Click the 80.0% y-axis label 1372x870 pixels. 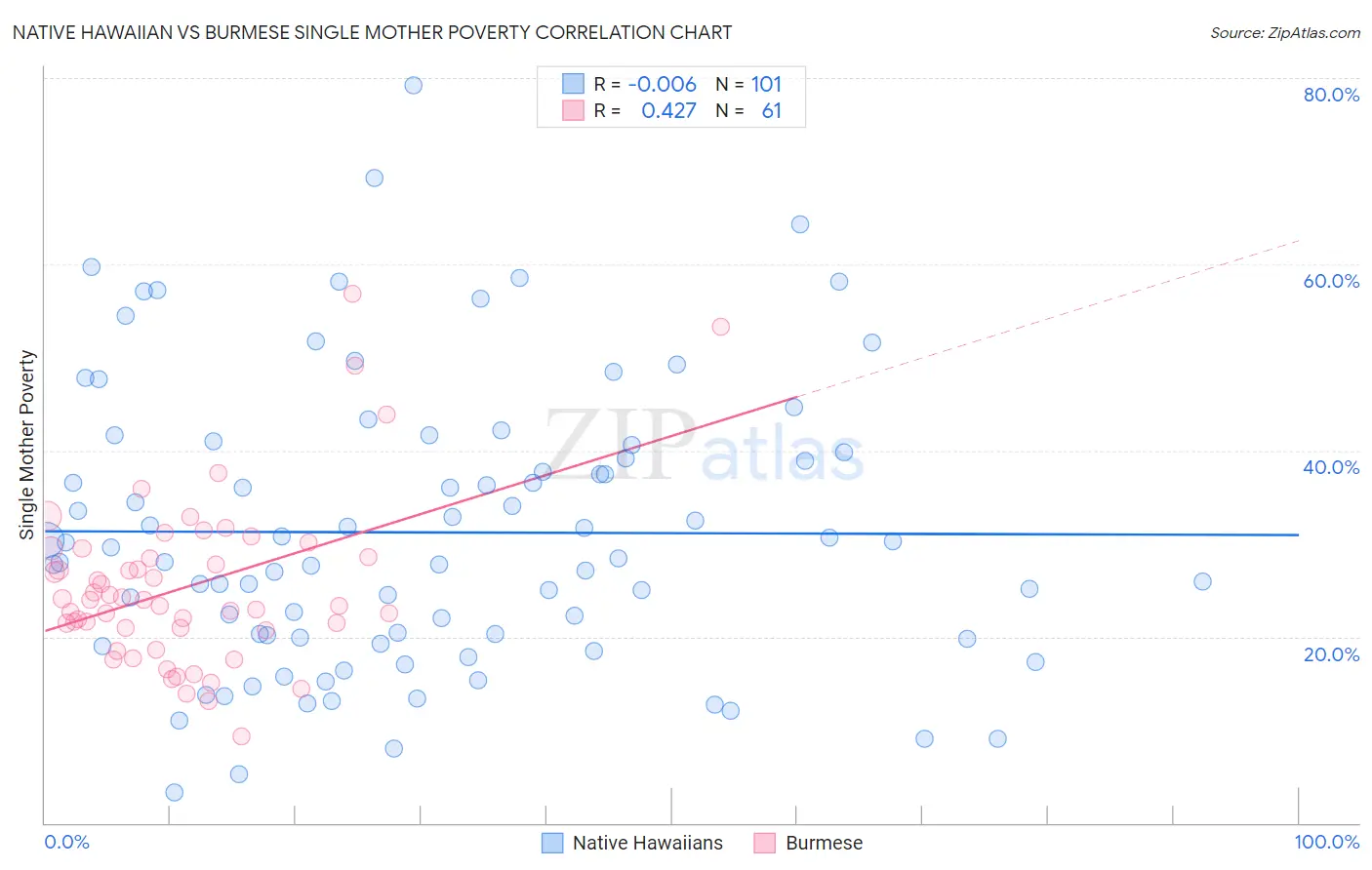[x=1331, y=95]
